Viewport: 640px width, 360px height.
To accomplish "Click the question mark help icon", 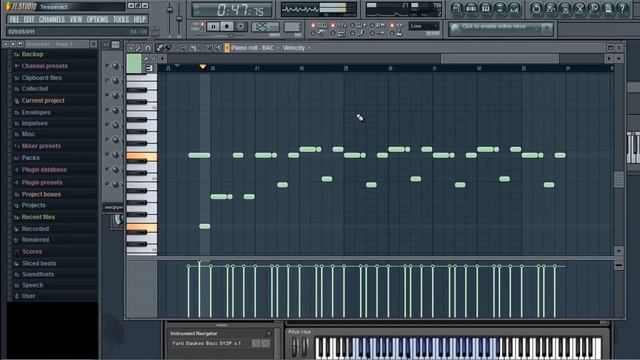I will 622,9.
